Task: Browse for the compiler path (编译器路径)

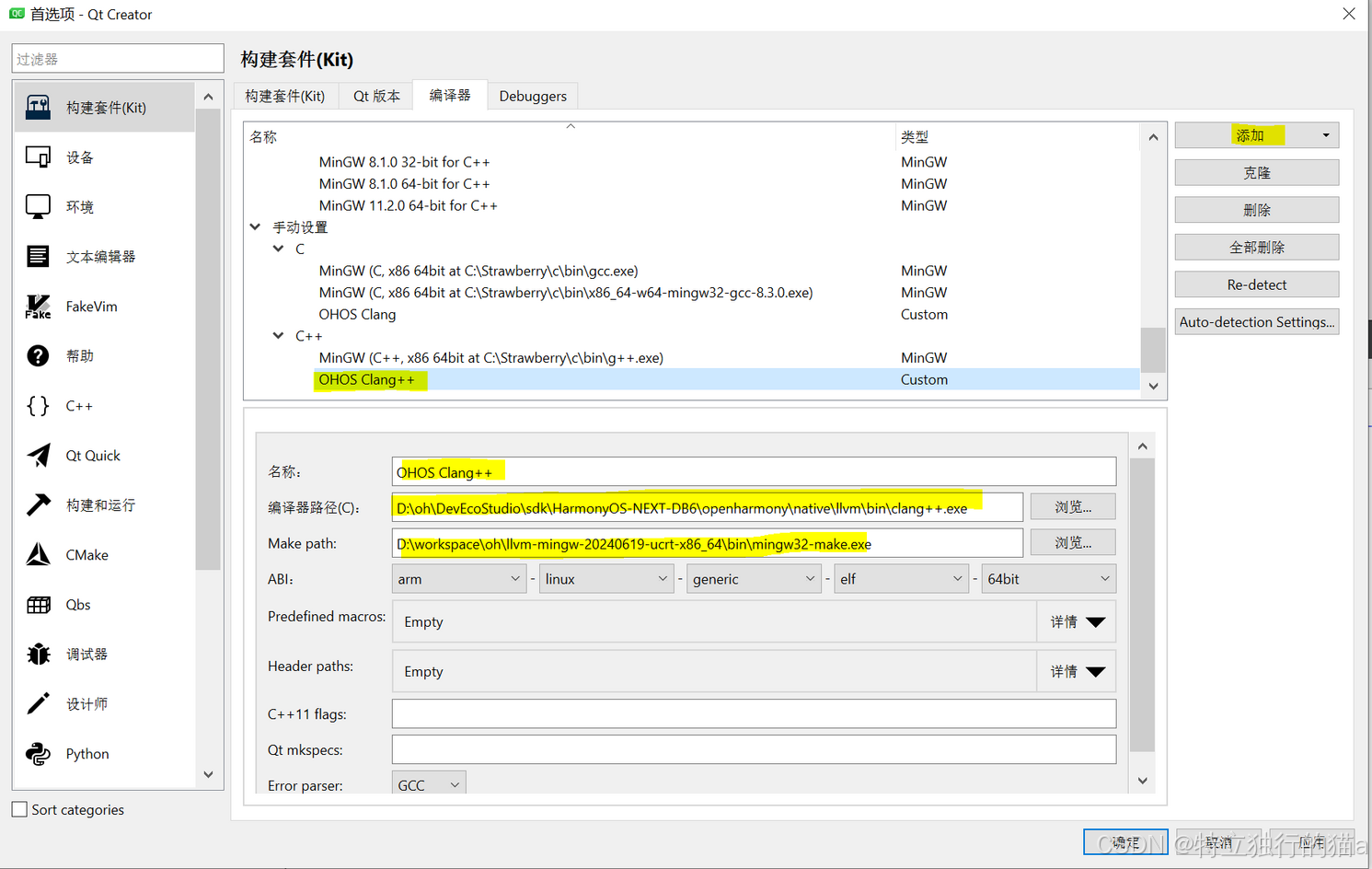Action: click(1073, 506)
